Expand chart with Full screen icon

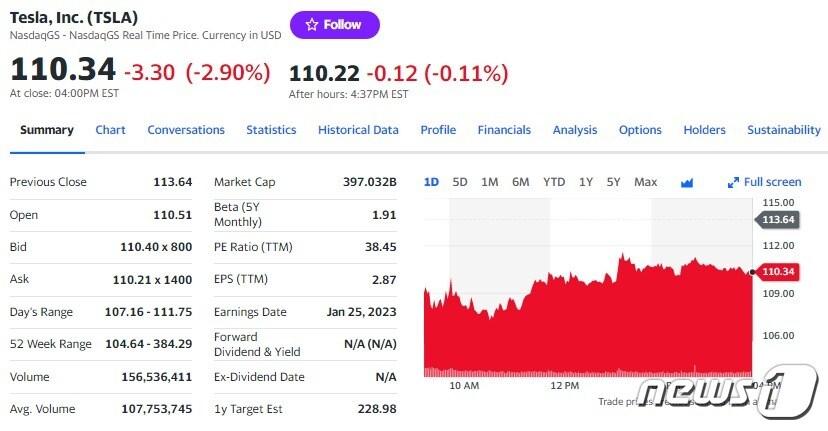(765, 182)
